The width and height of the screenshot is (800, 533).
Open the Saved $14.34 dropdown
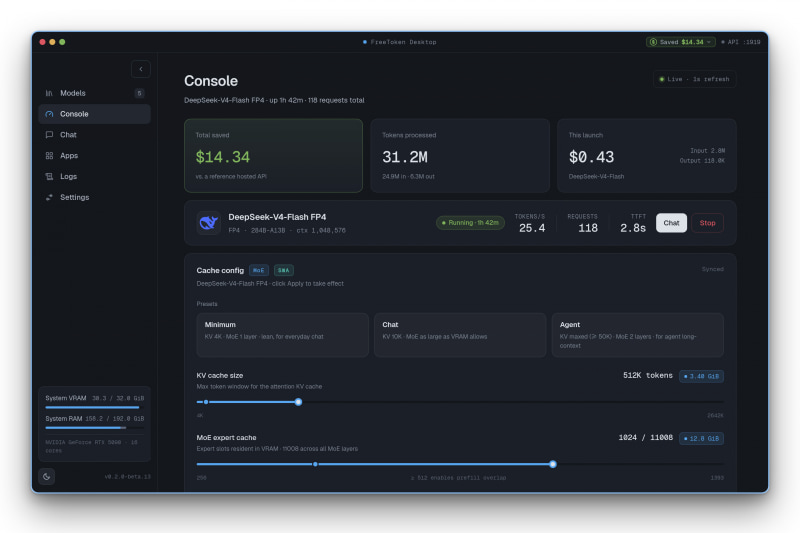[x=681, y=42]
